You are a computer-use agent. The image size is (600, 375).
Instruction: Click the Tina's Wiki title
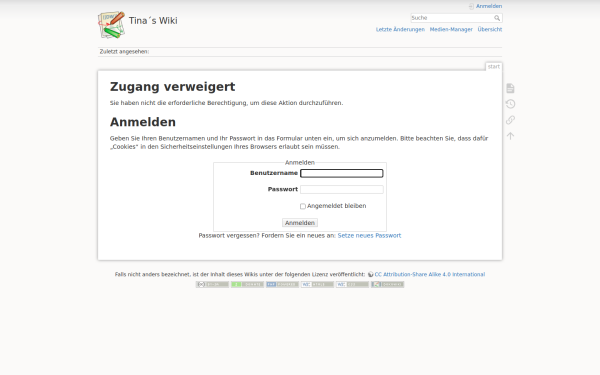click(x=153, y=21)
